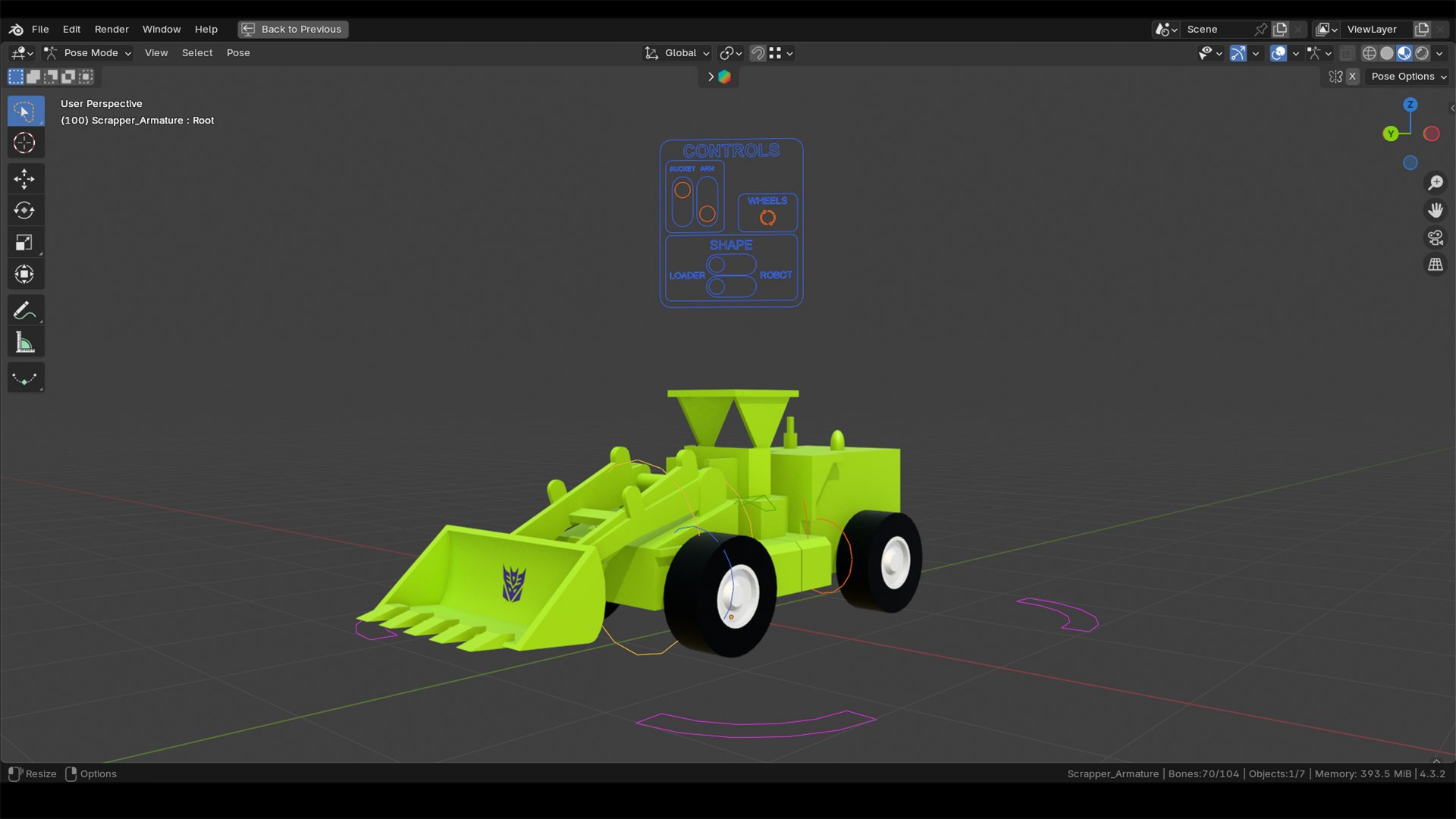Image resolution: width=1456 pixels, height=819 pixels.
Task: Open the Scene browse dropdown icon
Action: (1166, 30)
